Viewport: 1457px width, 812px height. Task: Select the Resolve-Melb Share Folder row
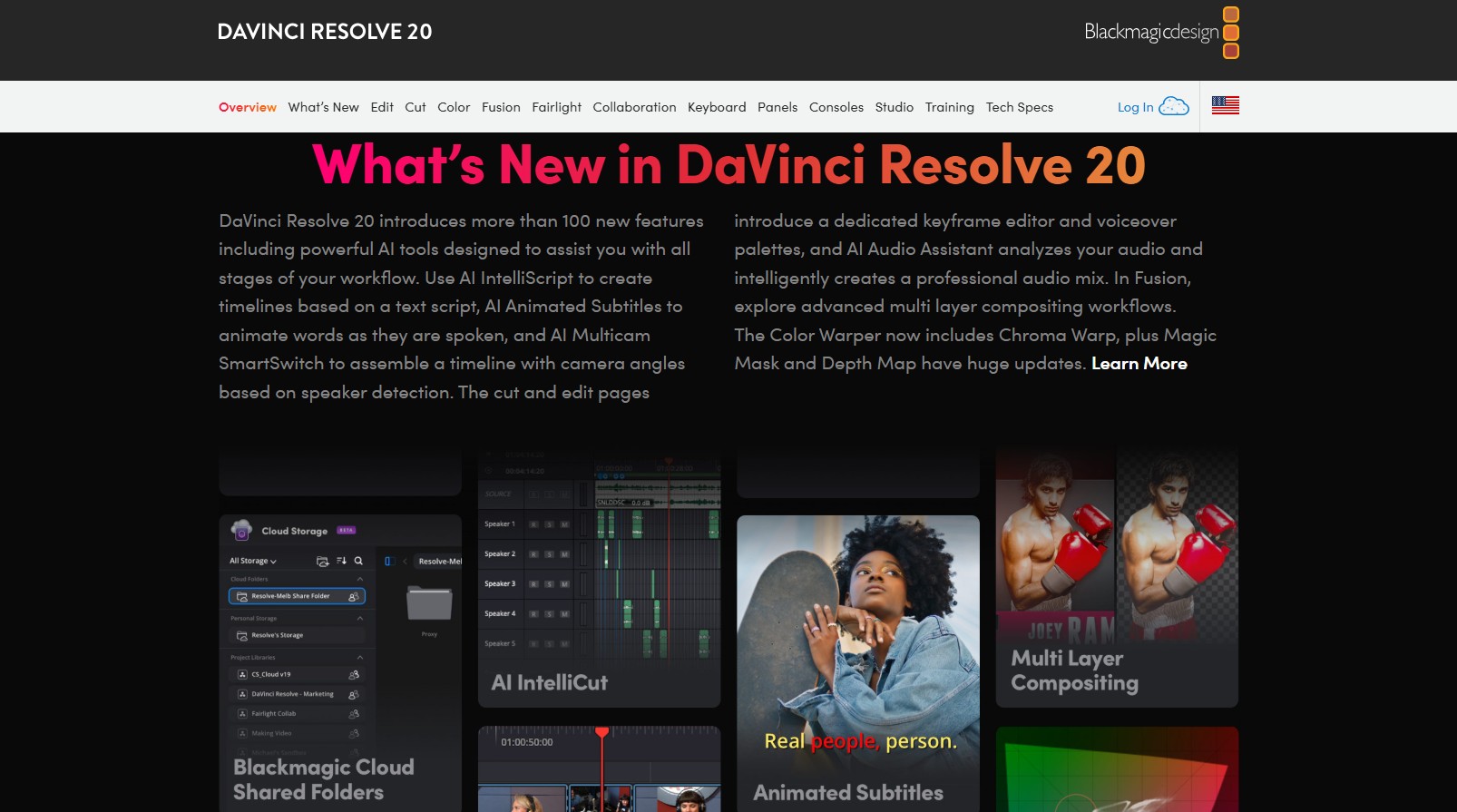coord(297,596)
